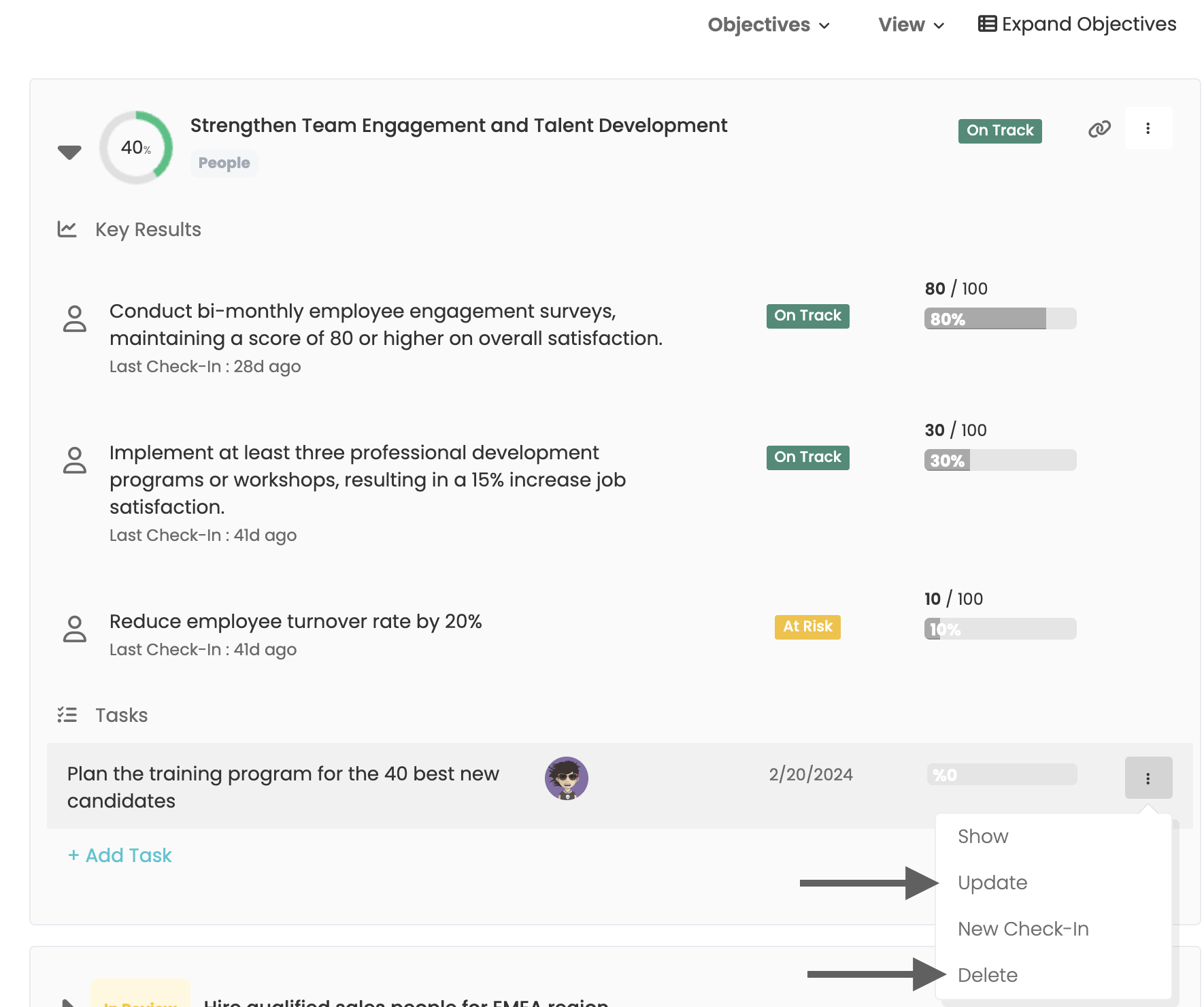Click the People tag label
Image resolution: width=1204 pixels, height=1007 pixels.
tap(224, 163)
